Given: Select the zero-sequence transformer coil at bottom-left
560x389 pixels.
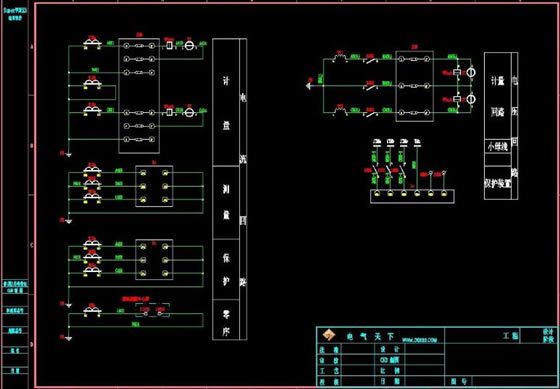Looking at the screenshot, I should click(x=92, y=311).
